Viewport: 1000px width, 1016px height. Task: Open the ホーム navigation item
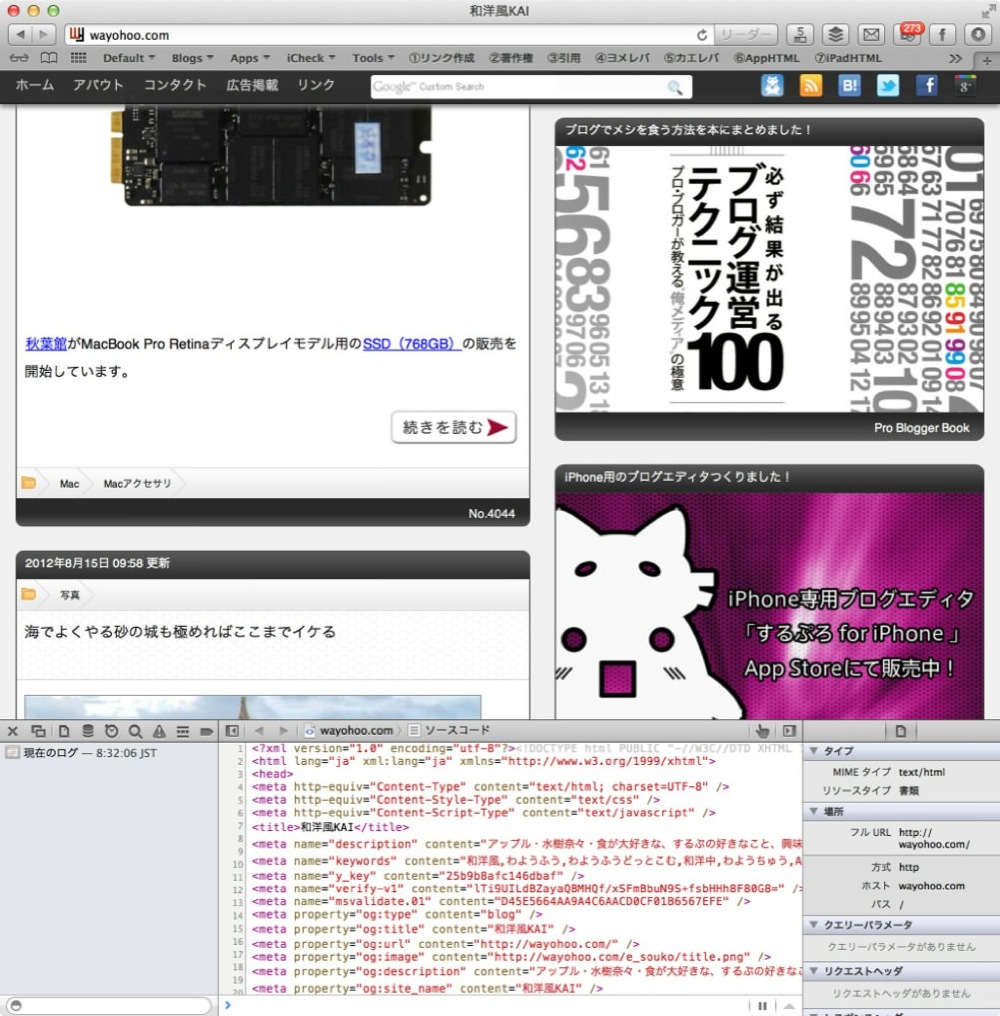click(x=34, y=85)
